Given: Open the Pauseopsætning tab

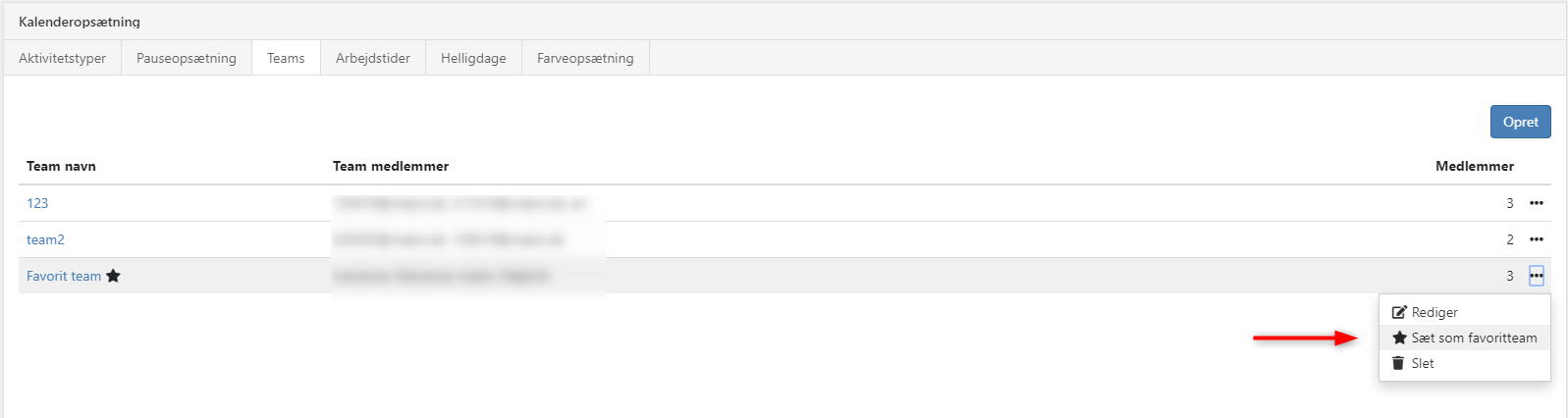Looking at the screenshot, I should click(187, 58).
